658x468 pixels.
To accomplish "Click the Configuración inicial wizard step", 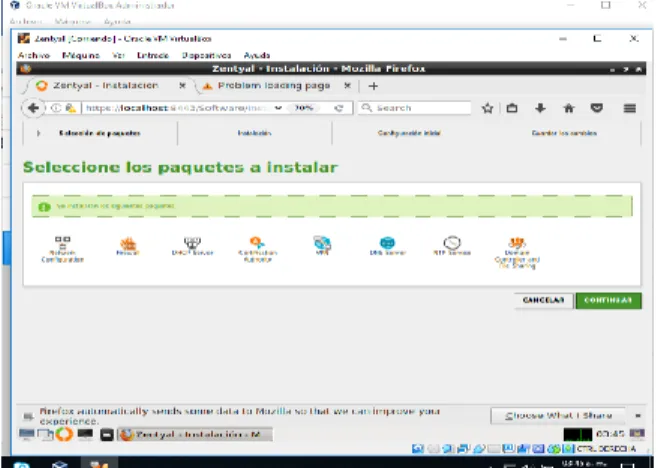I will coord(409,133).
